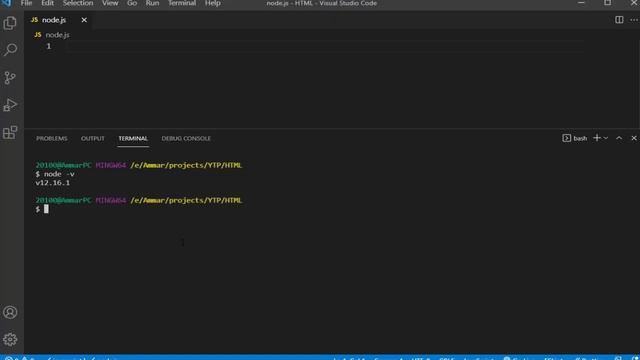Click the split editor right icon

(x=619, y=20)
